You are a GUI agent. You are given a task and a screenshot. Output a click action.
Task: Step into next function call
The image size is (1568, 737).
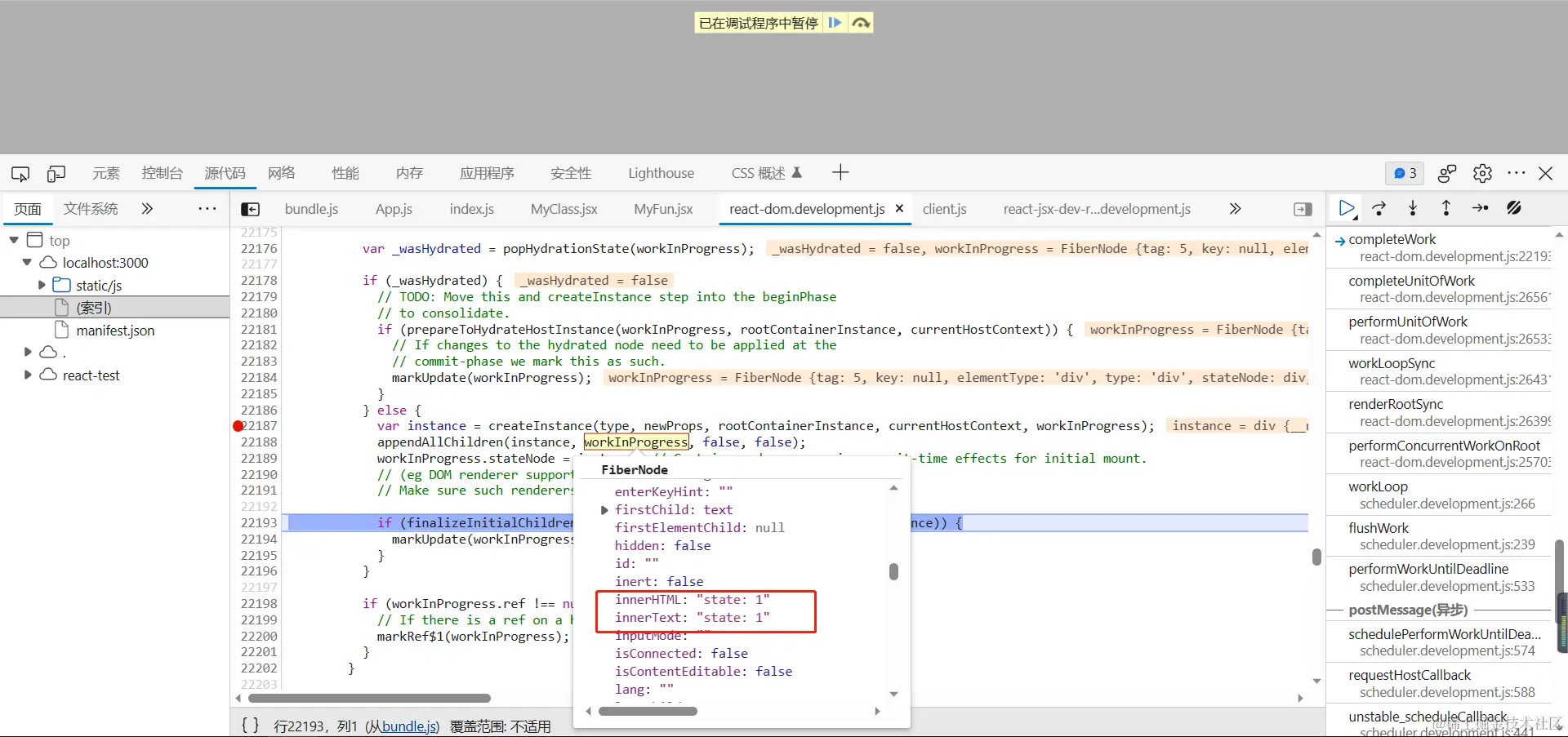[x=1413, y=208]
